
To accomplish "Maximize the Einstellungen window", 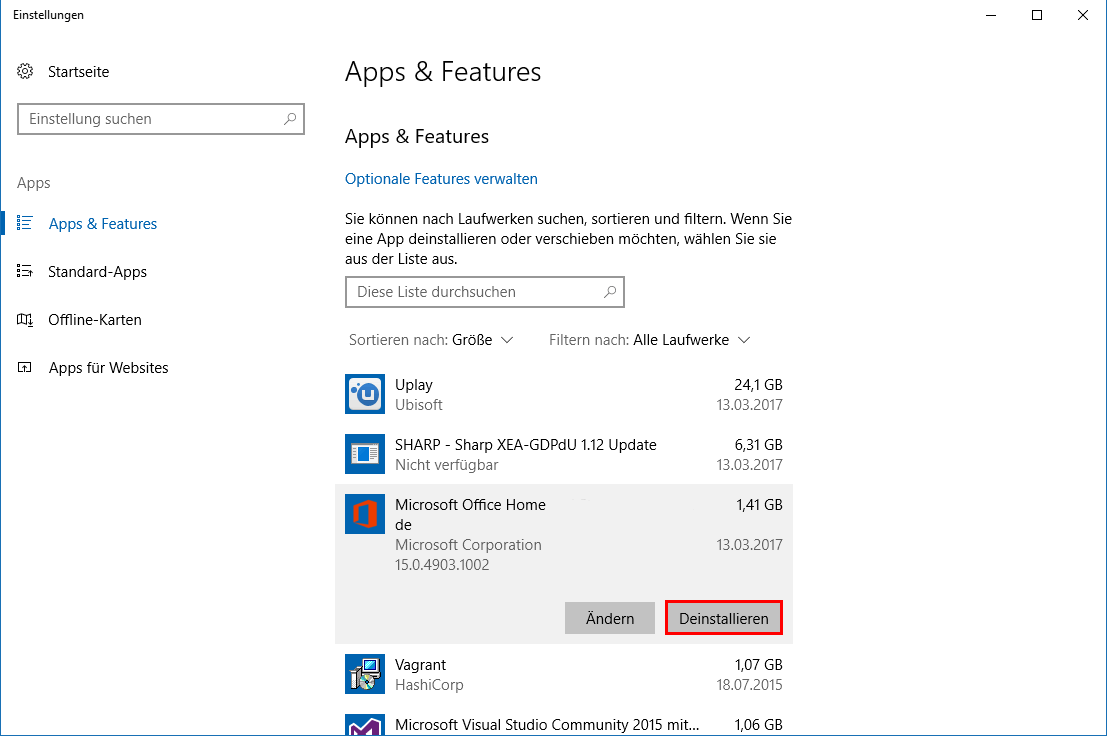I will tap(1037, 16).
